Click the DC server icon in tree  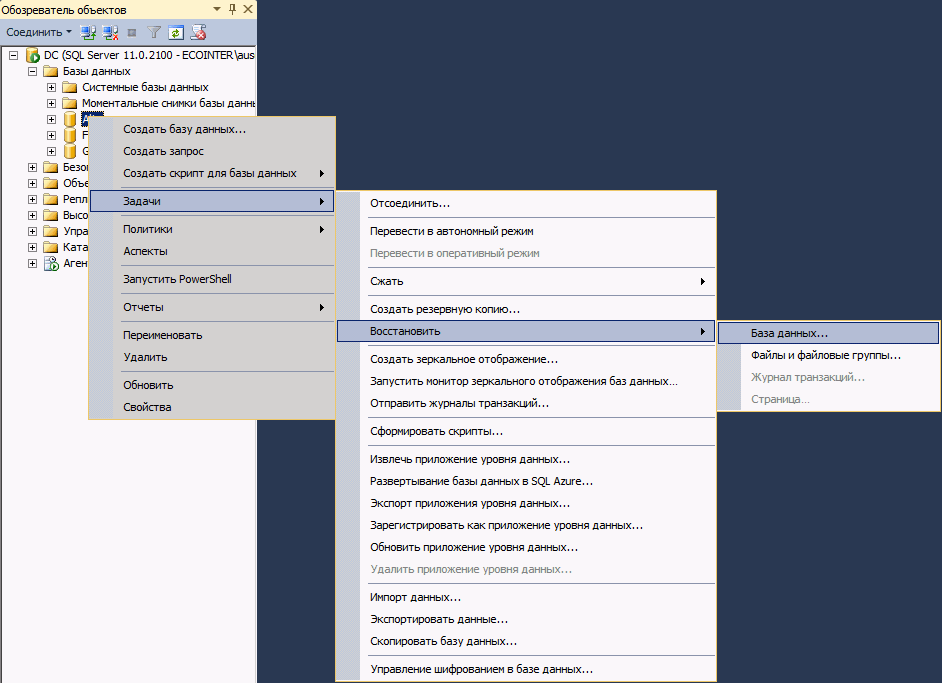point(33,55)
